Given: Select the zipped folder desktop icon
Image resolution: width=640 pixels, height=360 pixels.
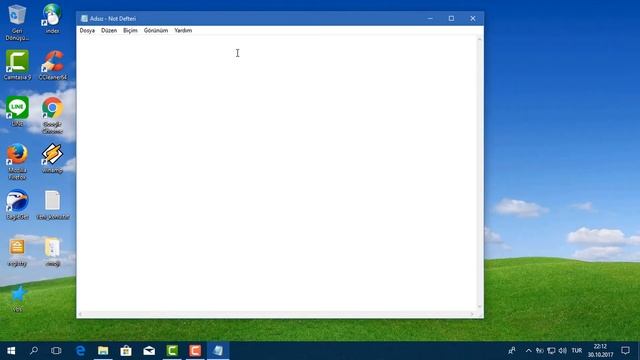Looking at the screenshot, I should click(52, 252).
